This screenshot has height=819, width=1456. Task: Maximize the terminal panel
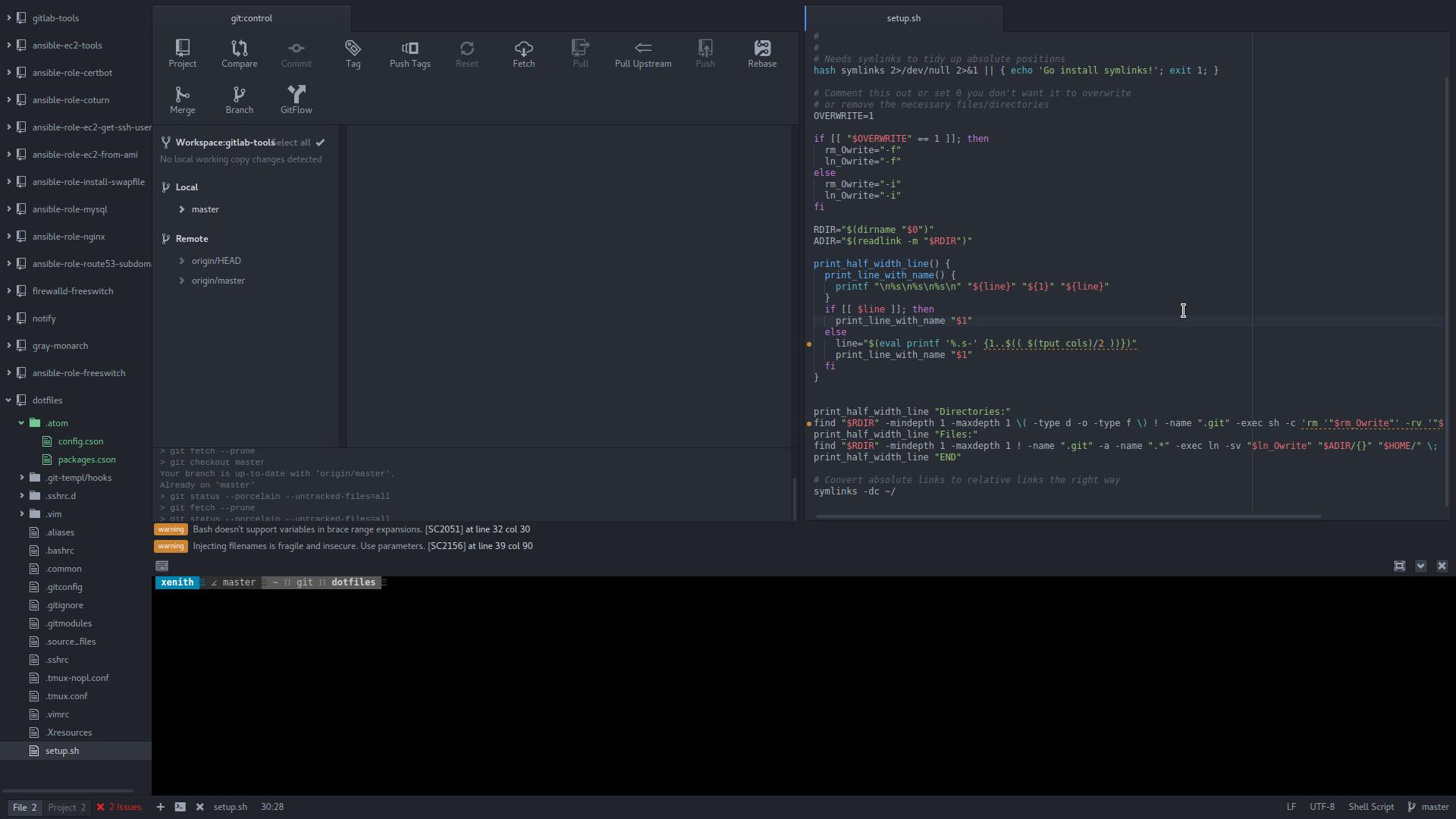[x=1399, y=566]
